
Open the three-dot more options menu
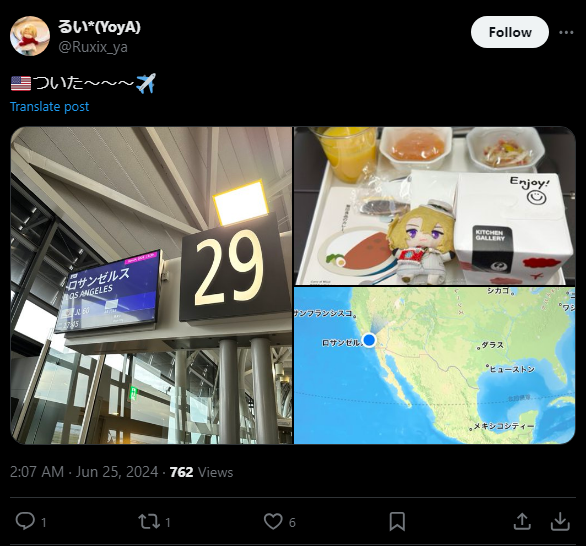click(566, 33)
